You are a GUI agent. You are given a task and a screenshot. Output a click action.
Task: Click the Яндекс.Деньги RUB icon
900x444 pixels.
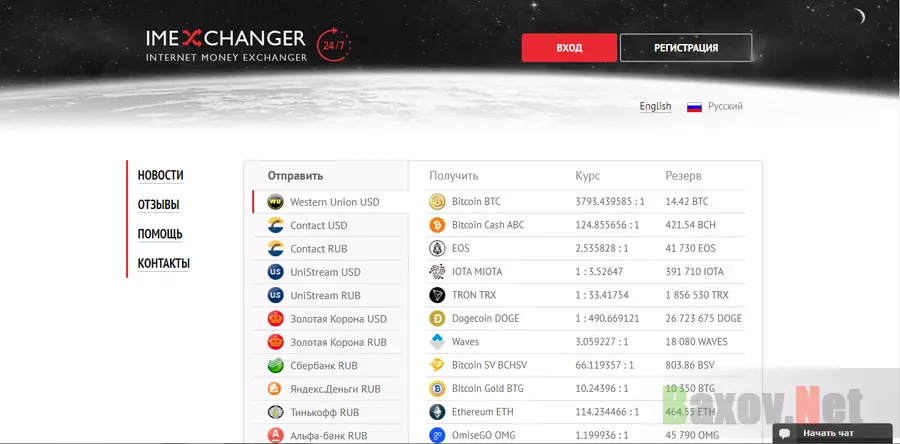coord(276,389)
